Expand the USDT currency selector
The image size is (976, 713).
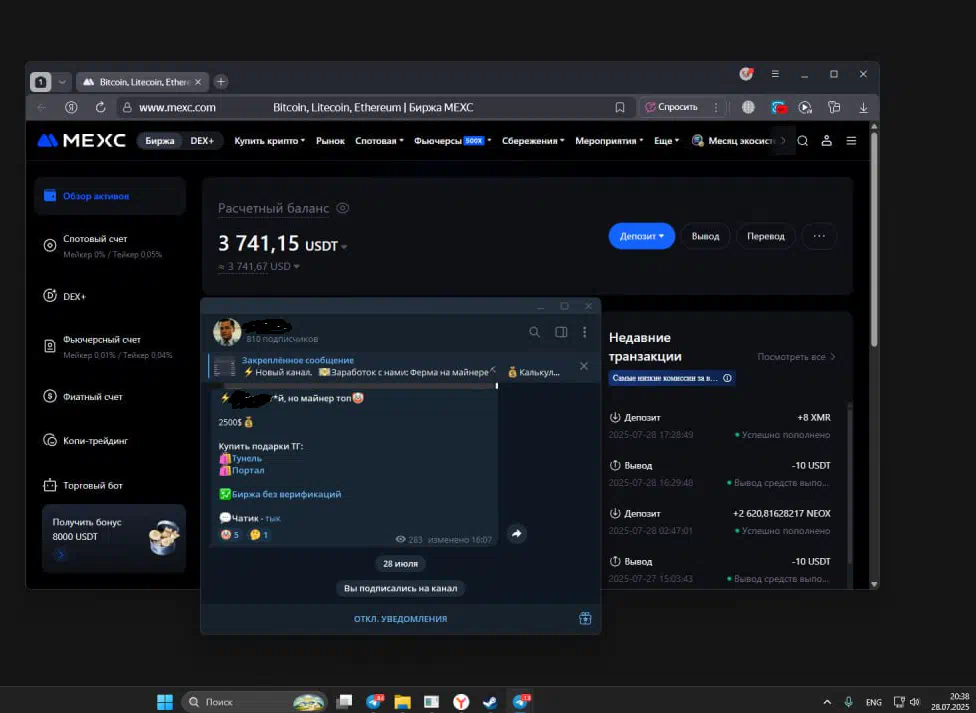[326, 247]
